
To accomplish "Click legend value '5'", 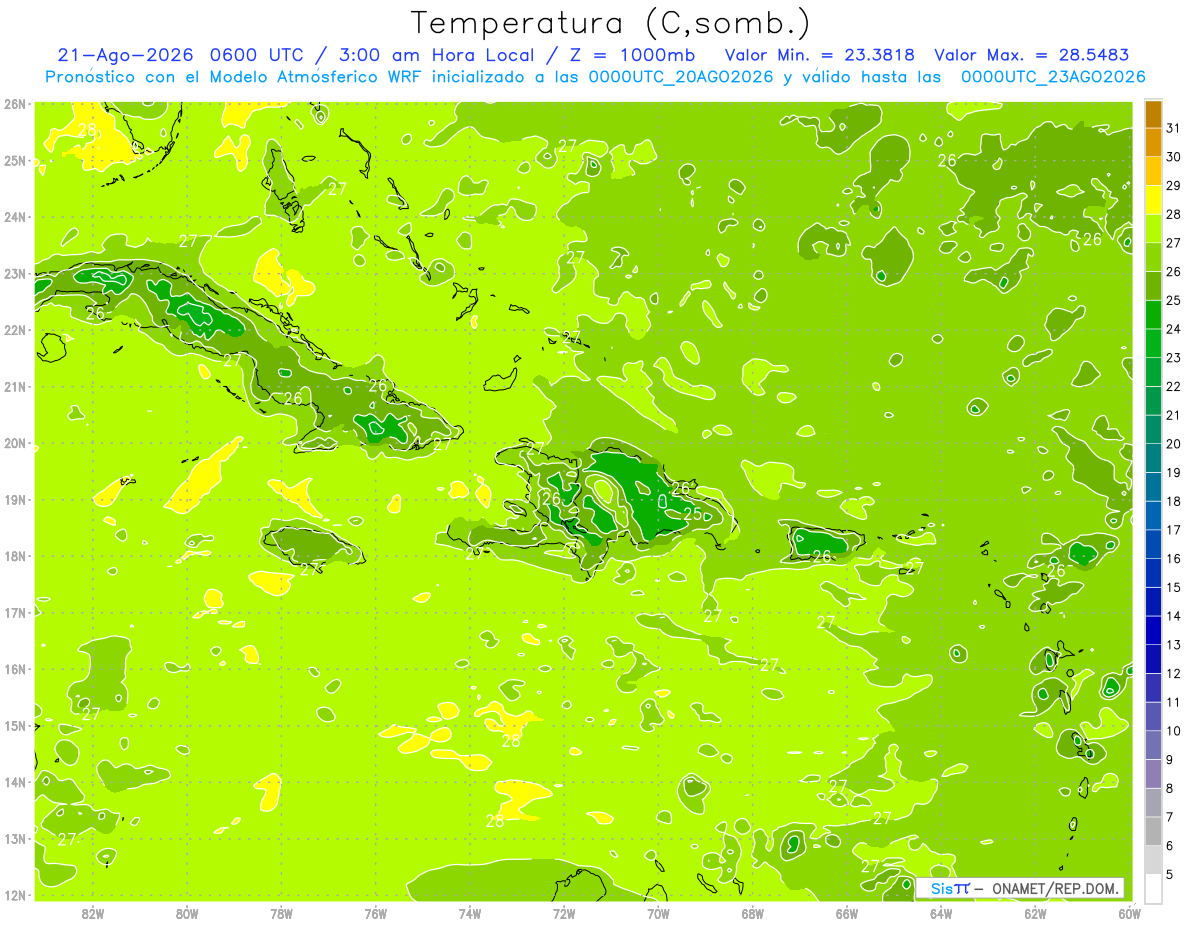I will tap(1170, 875).
